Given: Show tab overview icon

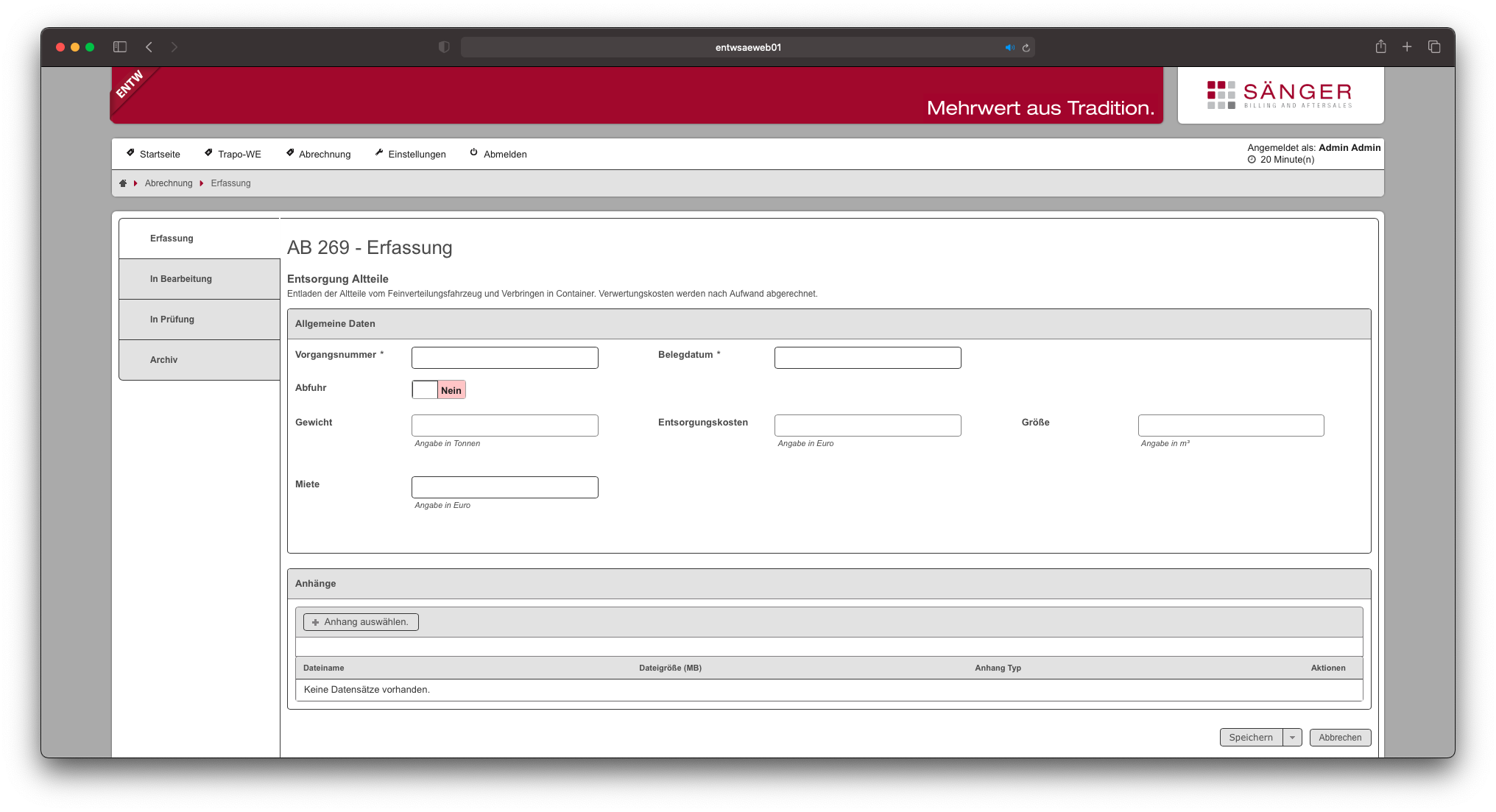Looking at the screenshot, I should 1434,46.
